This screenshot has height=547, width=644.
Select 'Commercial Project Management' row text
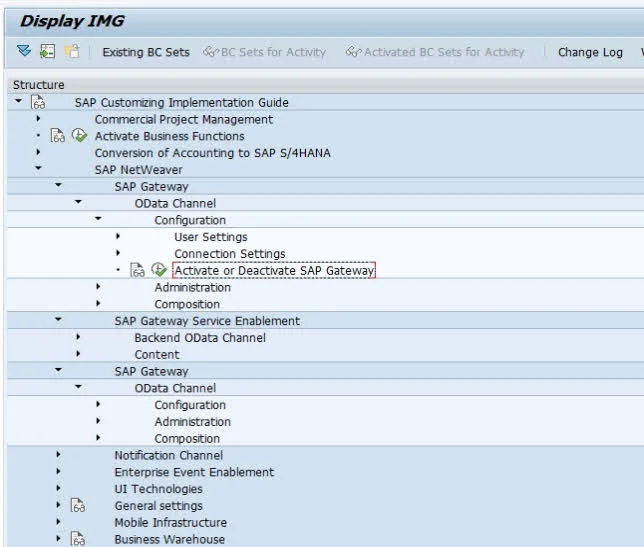coord(184,119)
